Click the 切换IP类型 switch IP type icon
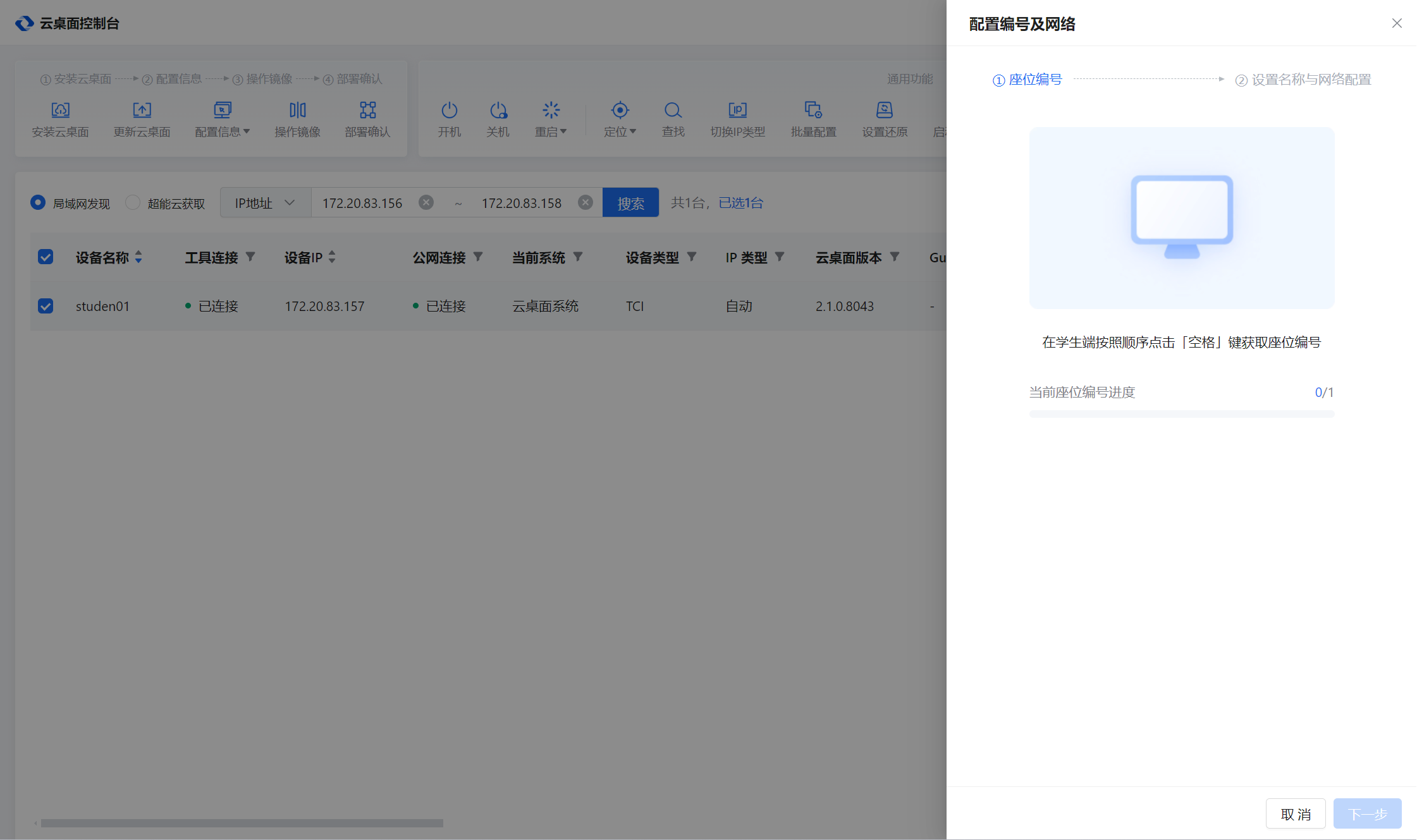 click(x=737, y=119)
